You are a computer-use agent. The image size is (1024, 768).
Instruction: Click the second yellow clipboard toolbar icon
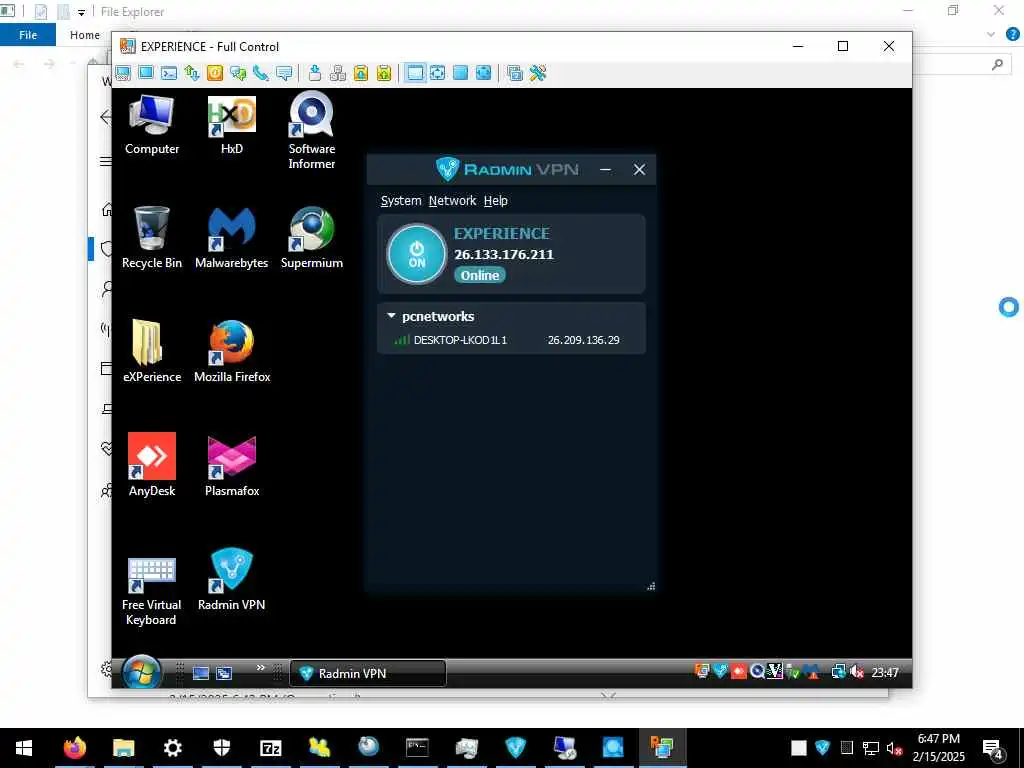384,73
